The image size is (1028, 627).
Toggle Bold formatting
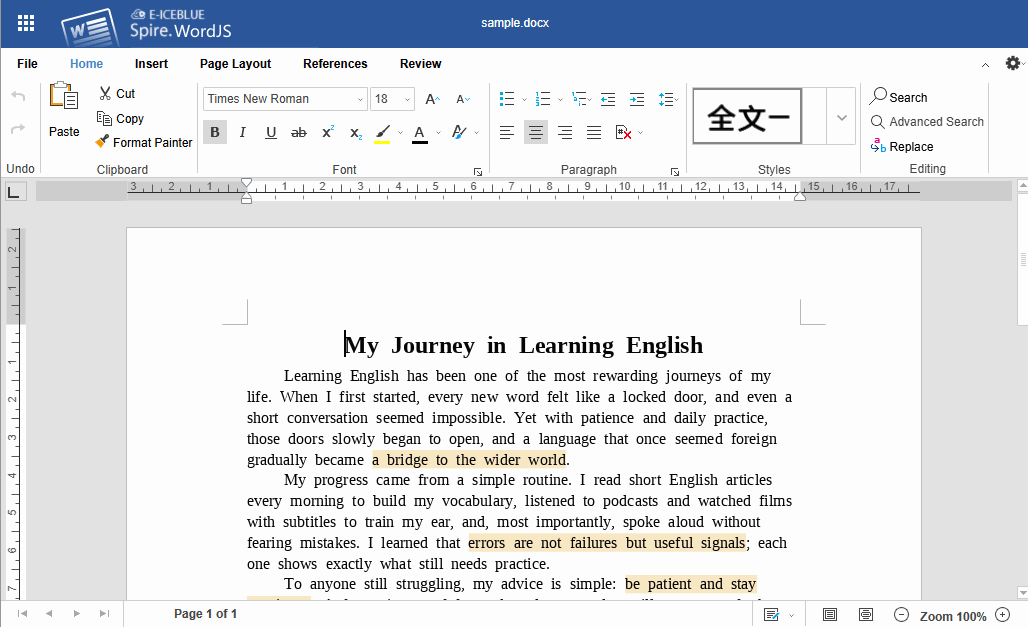pyautogui.click(x=215, y=132)
